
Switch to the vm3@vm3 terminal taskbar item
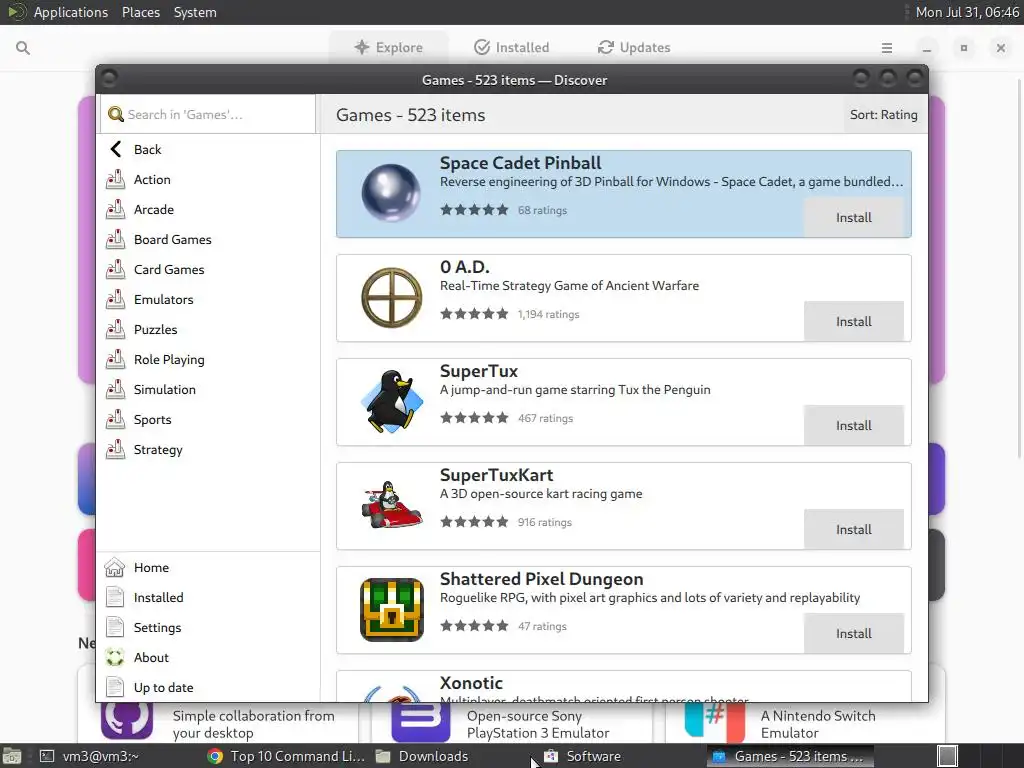(x=89, y=756)
